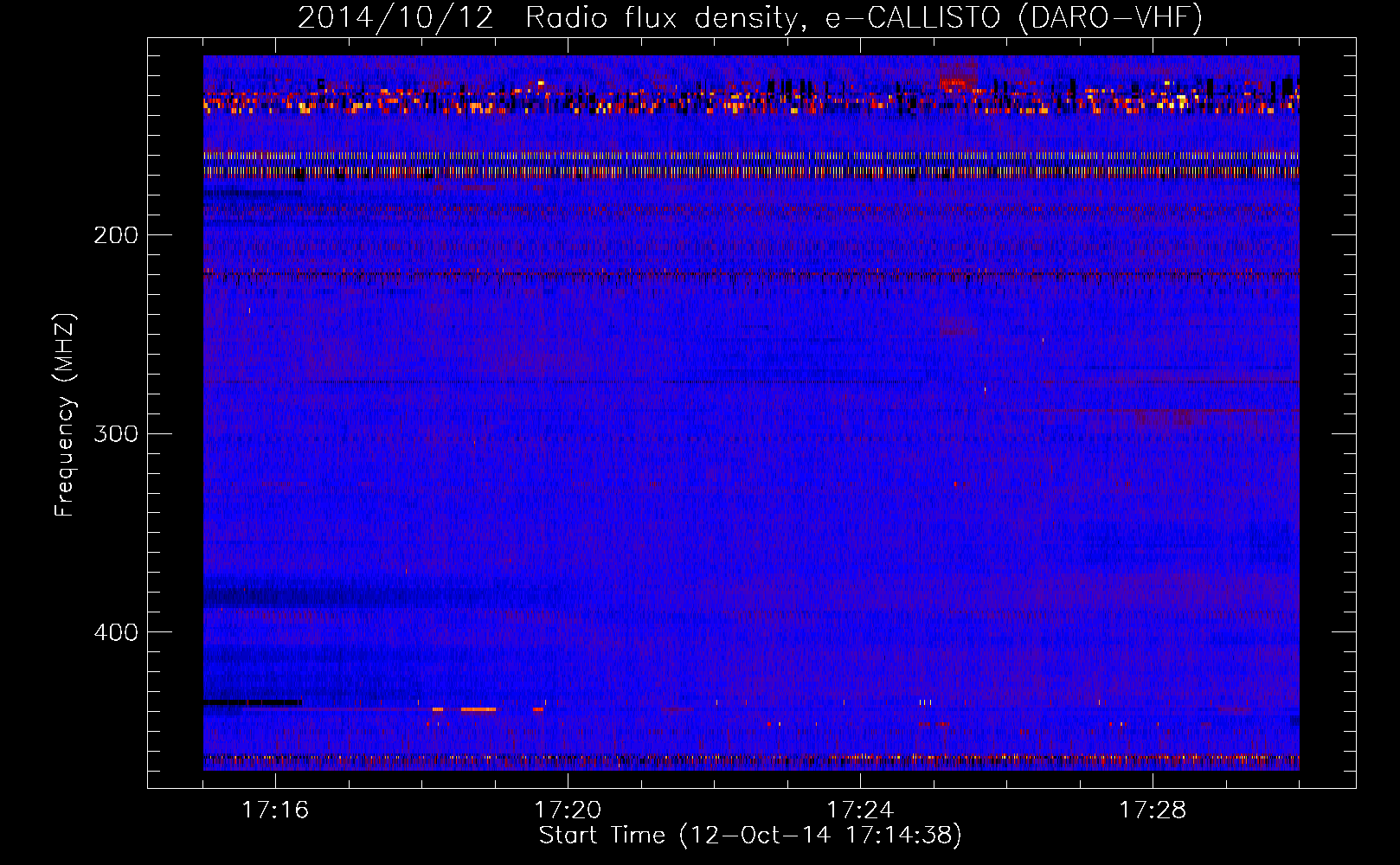
Task: Click the "Start Time (12-Oct-14 17:14:38)" label
Action: click(750, 836)
